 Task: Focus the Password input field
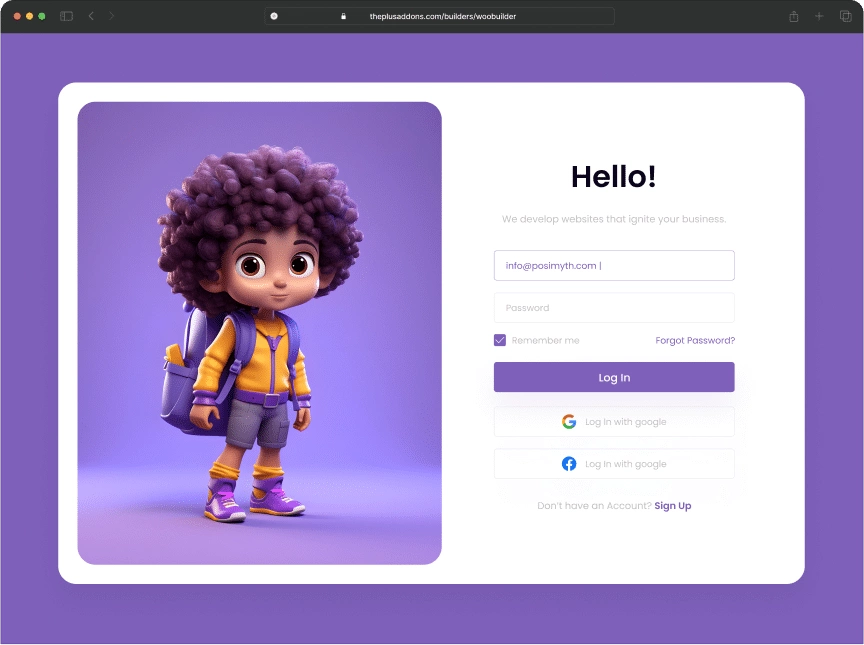614,308
